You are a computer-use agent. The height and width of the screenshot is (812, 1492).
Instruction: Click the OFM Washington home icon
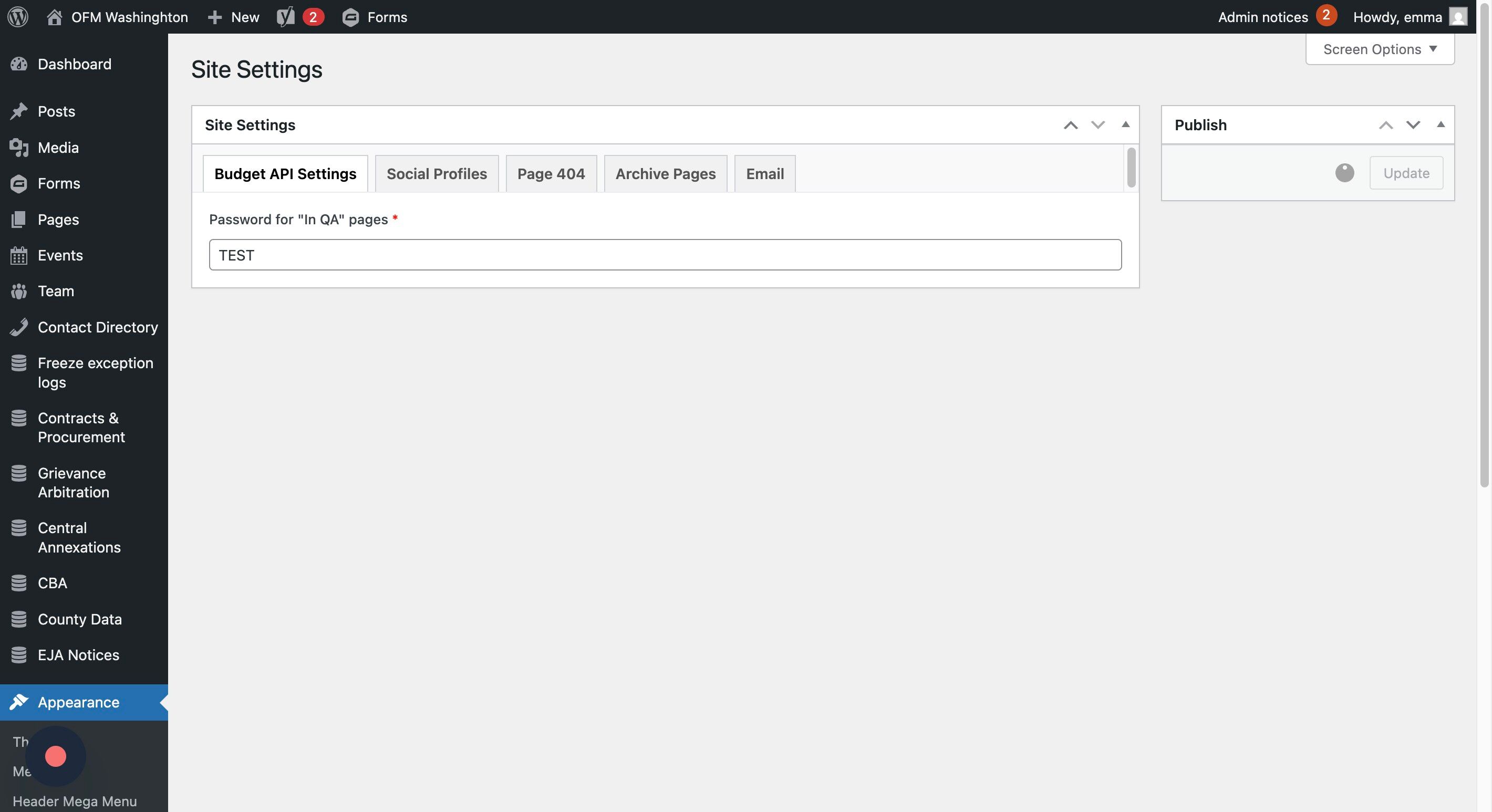pos(54,17)
